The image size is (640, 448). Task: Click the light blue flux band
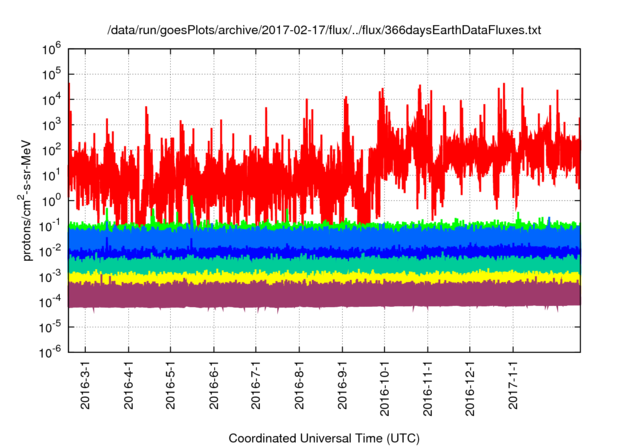324,238
